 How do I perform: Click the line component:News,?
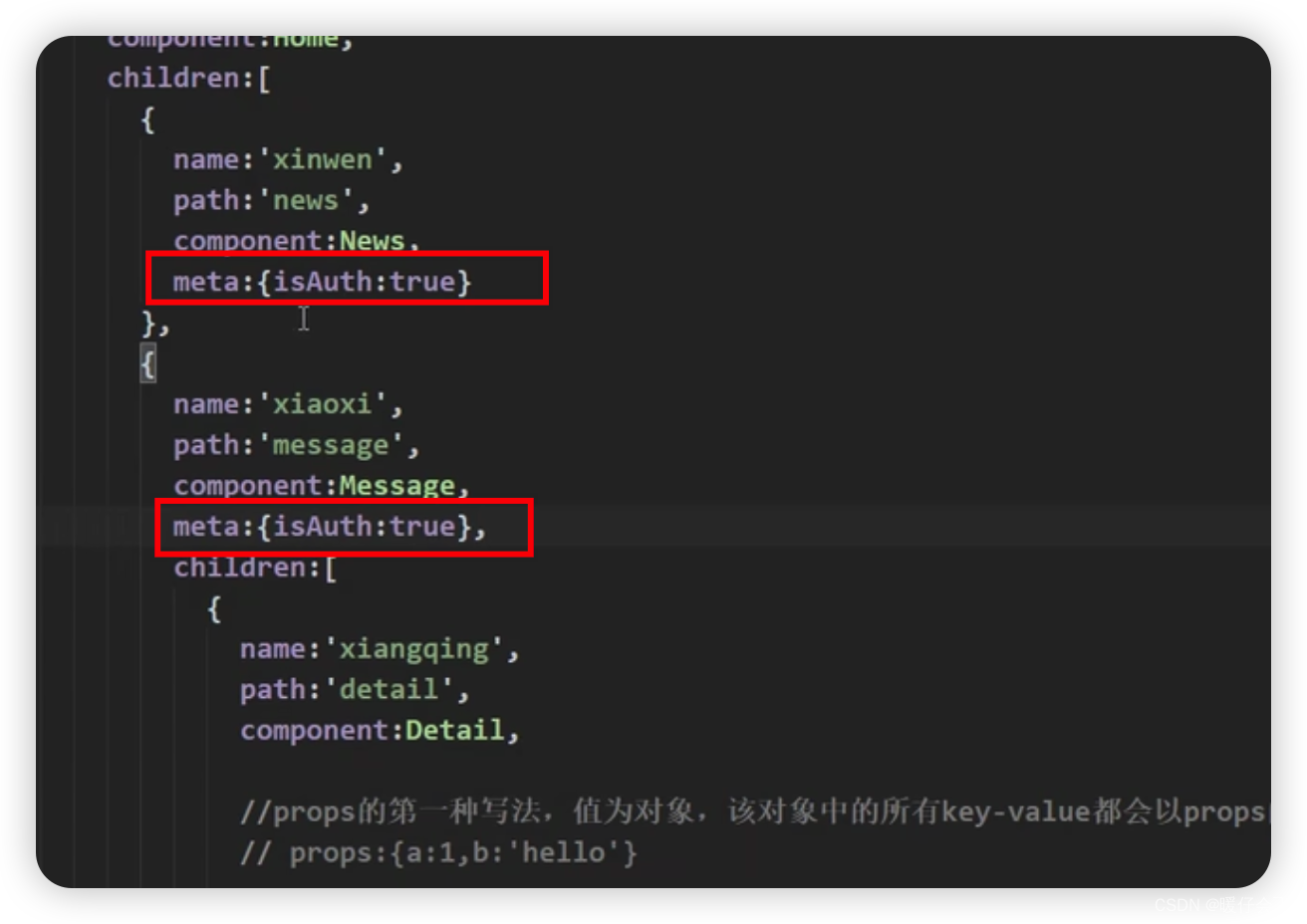(297, 241)
